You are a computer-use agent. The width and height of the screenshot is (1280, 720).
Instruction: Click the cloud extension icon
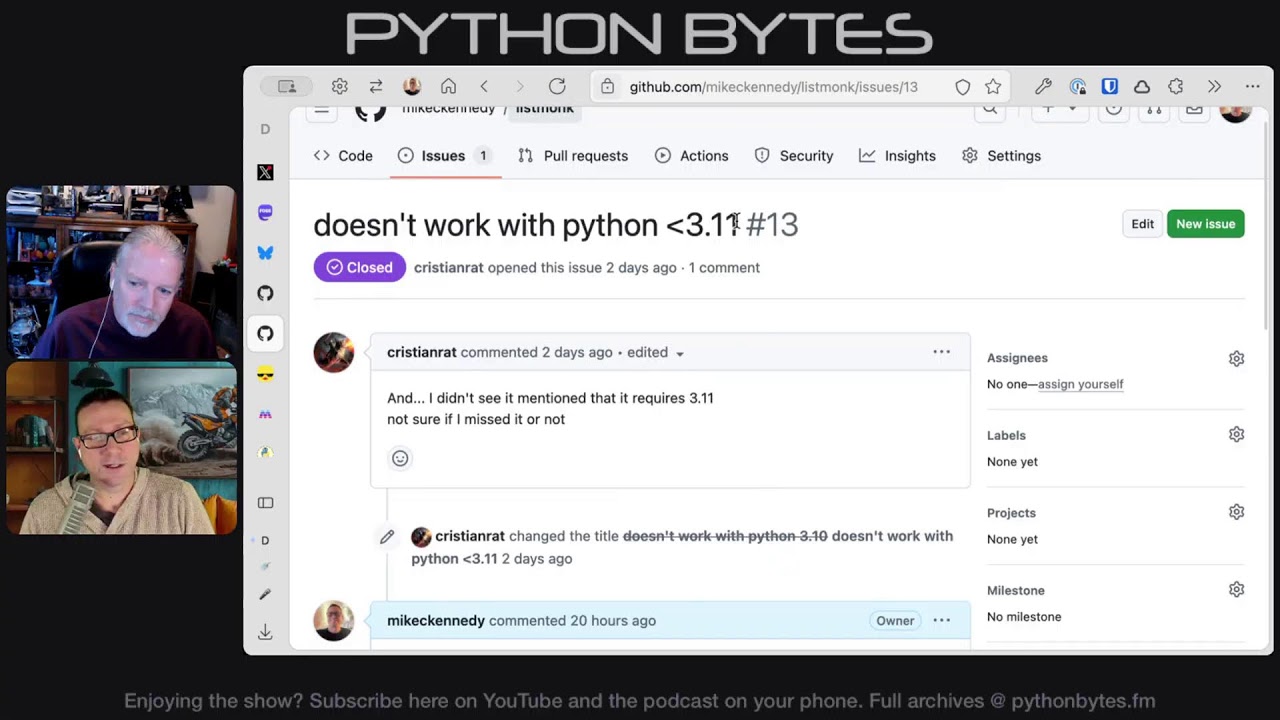point(1142,87)
